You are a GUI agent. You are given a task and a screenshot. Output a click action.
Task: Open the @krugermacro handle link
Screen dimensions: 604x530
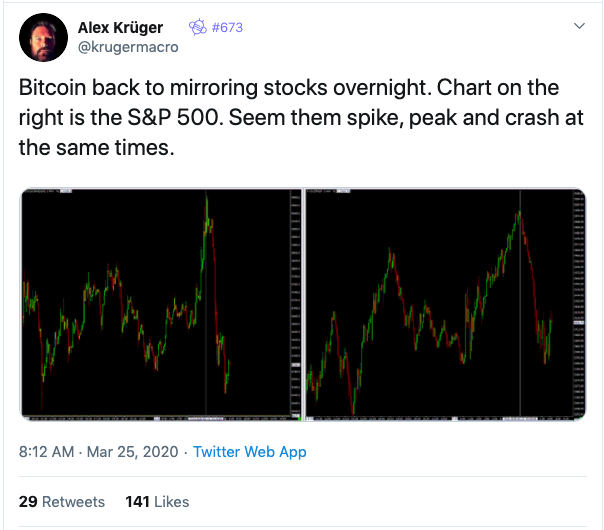coord(128,47)
